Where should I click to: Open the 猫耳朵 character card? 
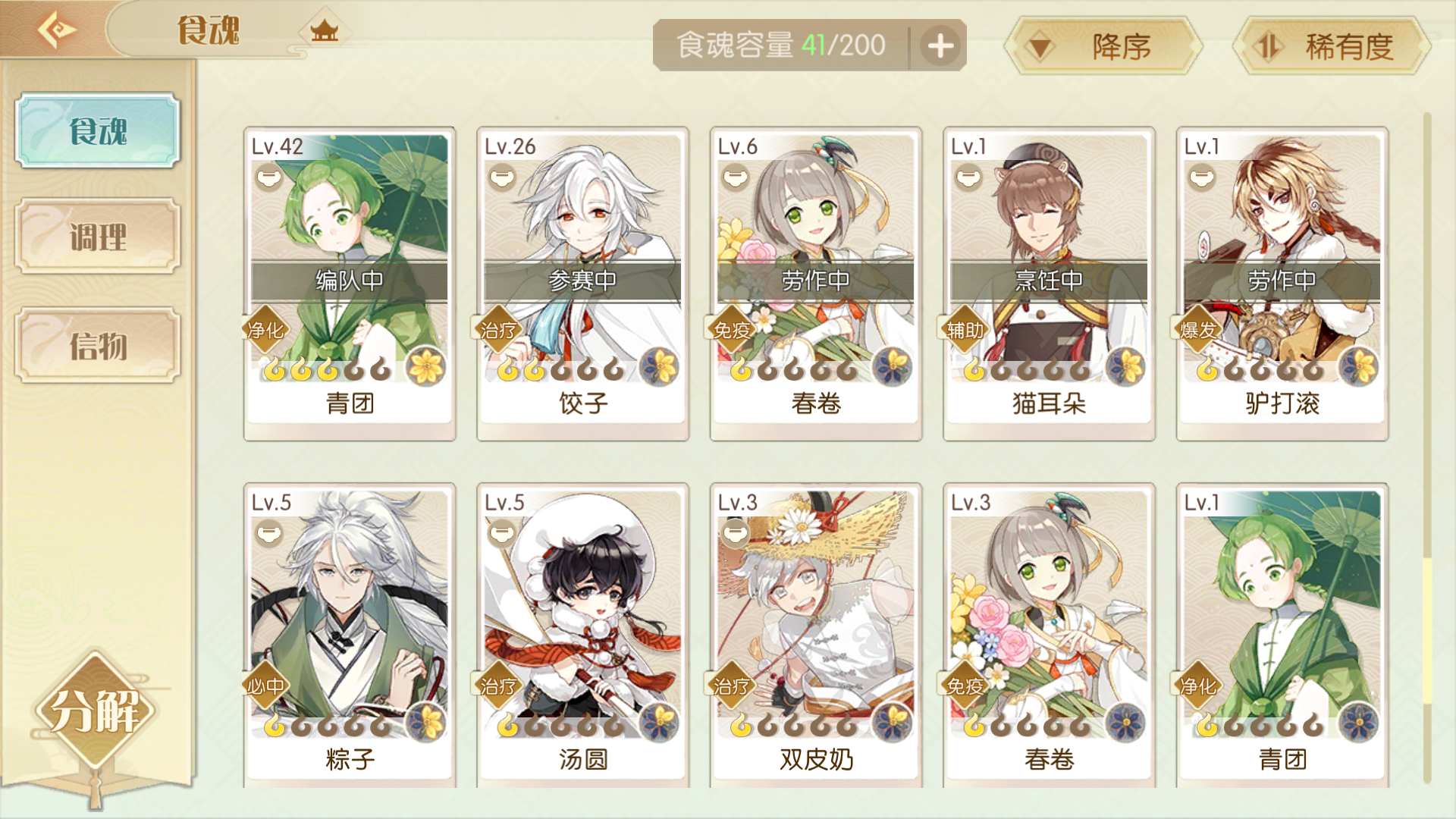click(1049, 284)
